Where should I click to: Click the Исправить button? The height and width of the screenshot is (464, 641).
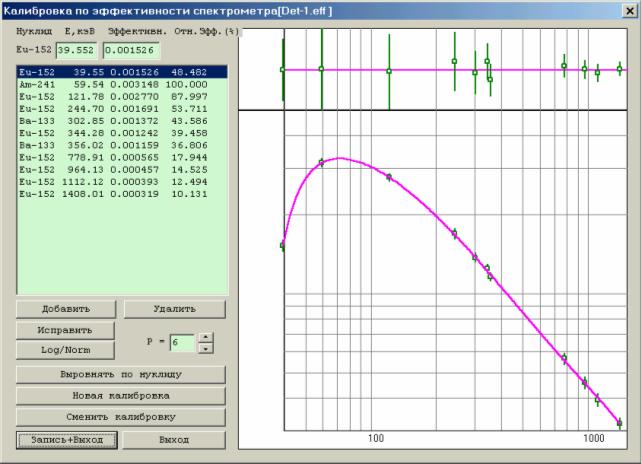(x=65, y=330)
